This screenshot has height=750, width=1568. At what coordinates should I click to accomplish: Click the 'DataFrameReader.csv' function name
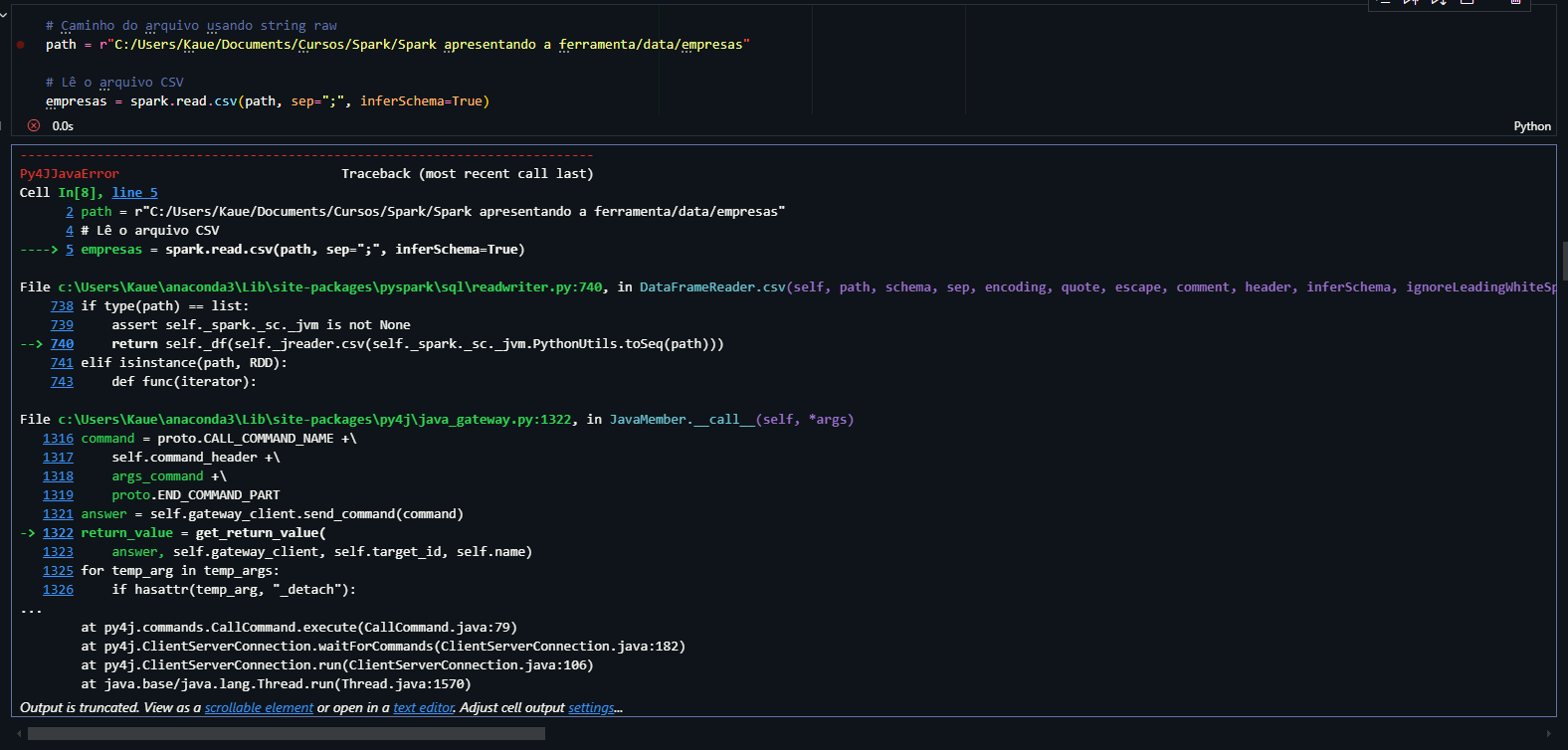point(712,287)
